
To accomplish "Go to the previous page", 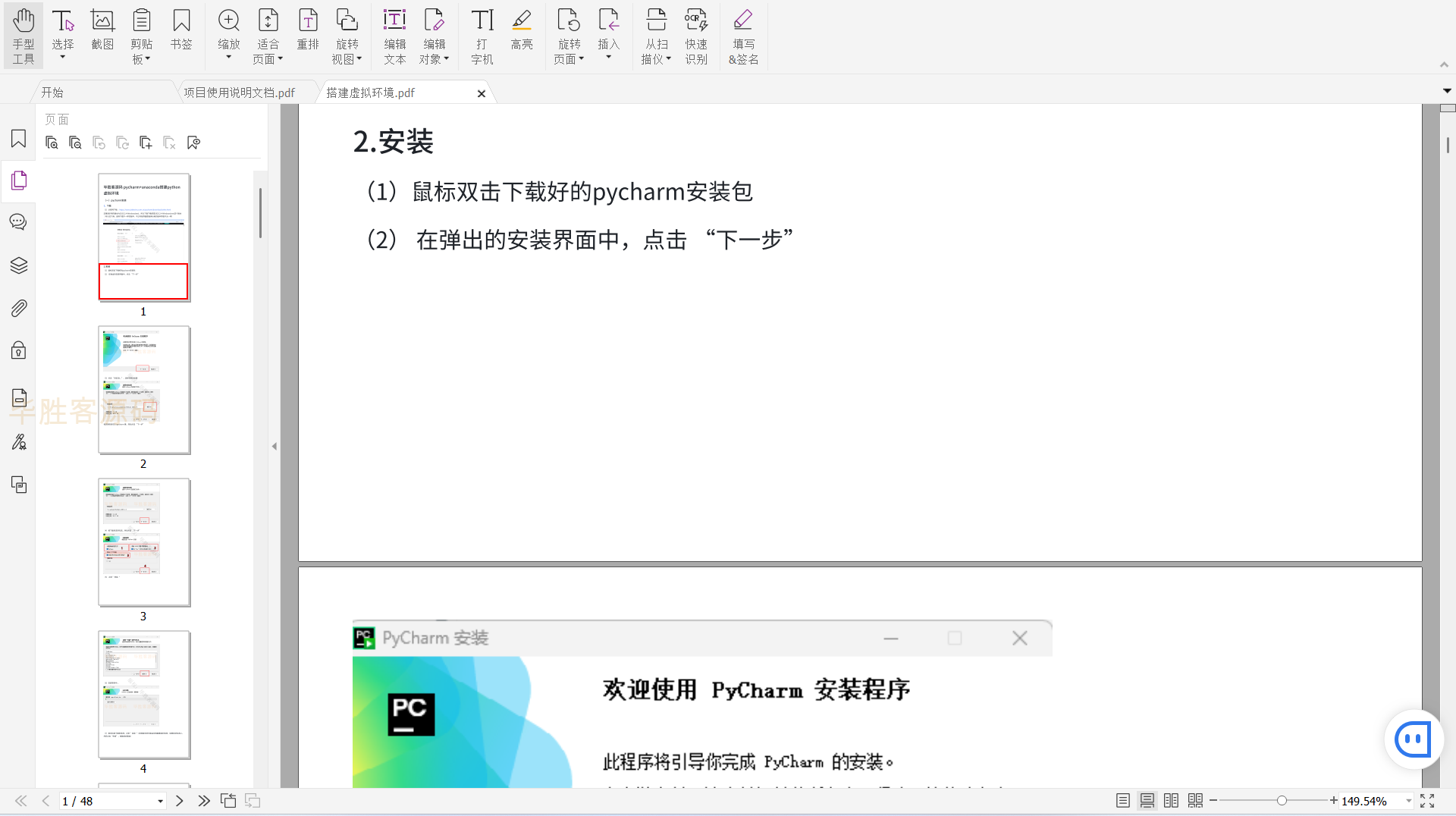I will click(x=45, y=801).
